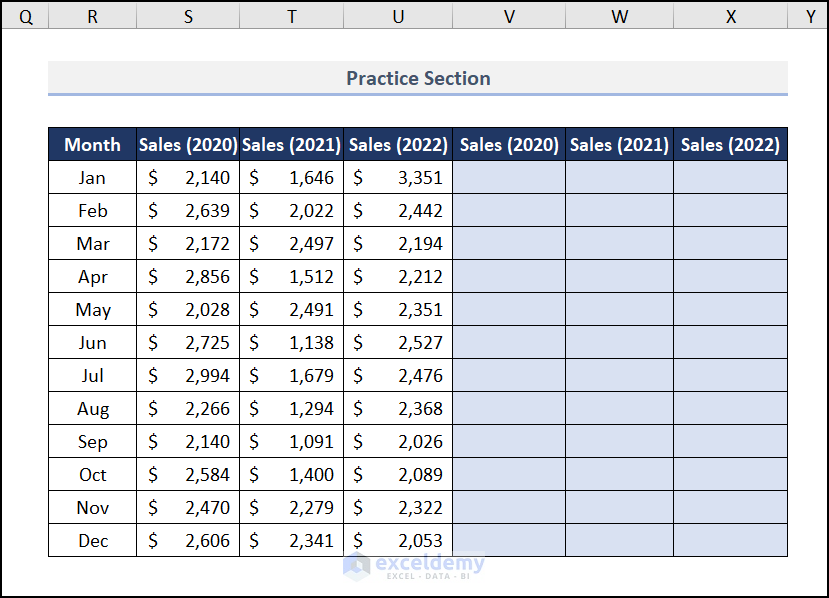The width and height of the screenshot is (829, 598).
Task: Select Feb Sales (2020) value 2,639
Action: (x=188, y=211)
